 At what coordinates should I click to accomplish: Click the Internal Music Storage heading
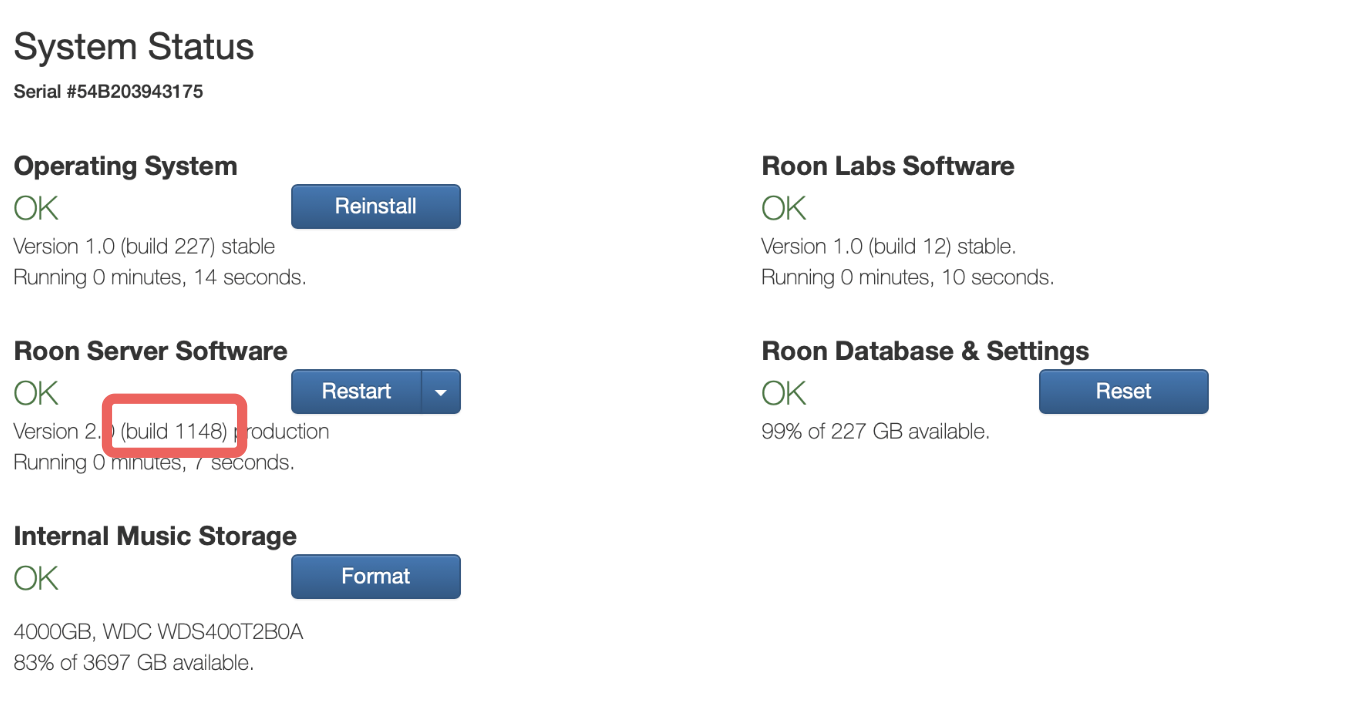point(155,536)
